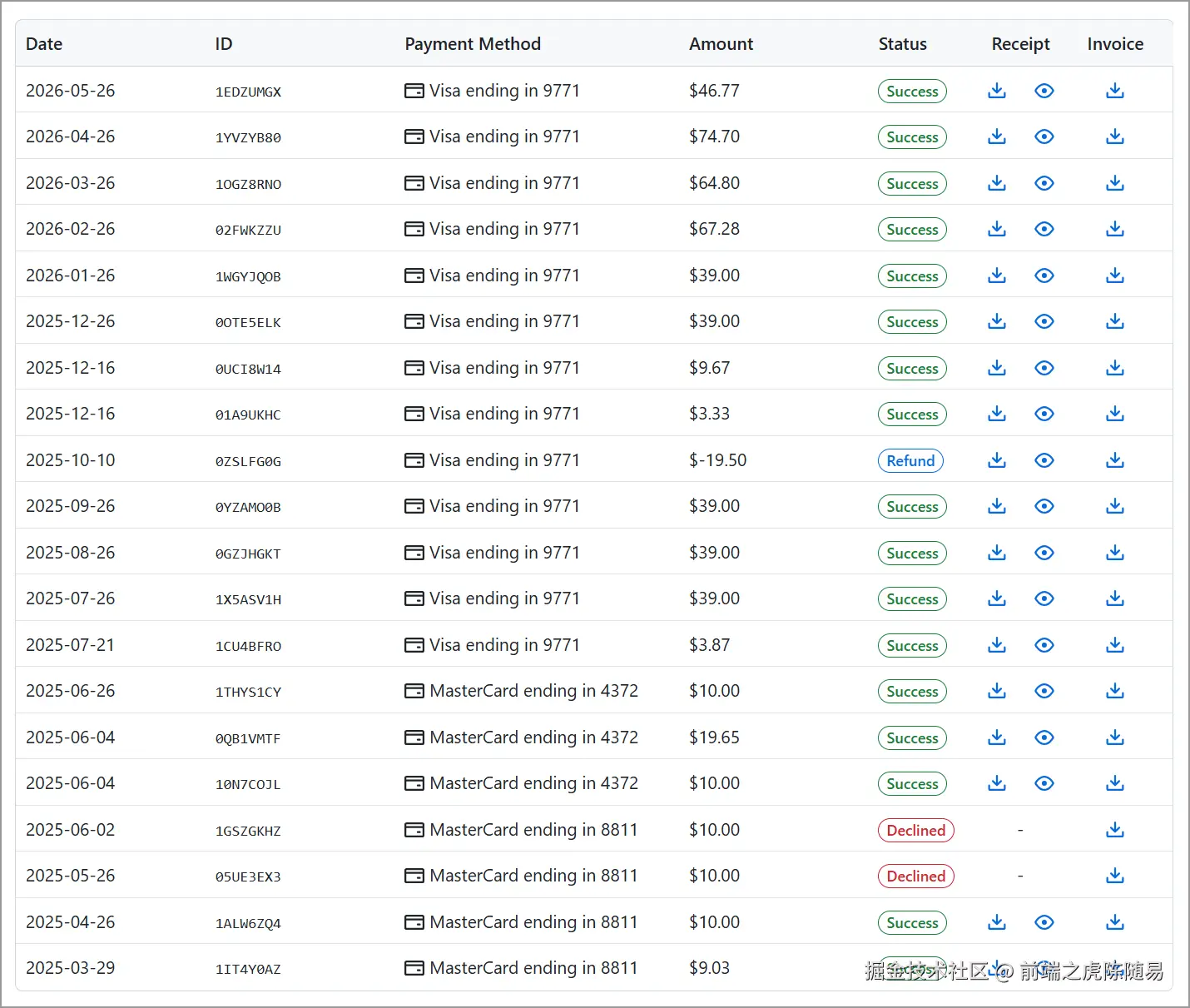
Task: Download receipt for payment 1WGYJQOB
Action: coord(997,276)
